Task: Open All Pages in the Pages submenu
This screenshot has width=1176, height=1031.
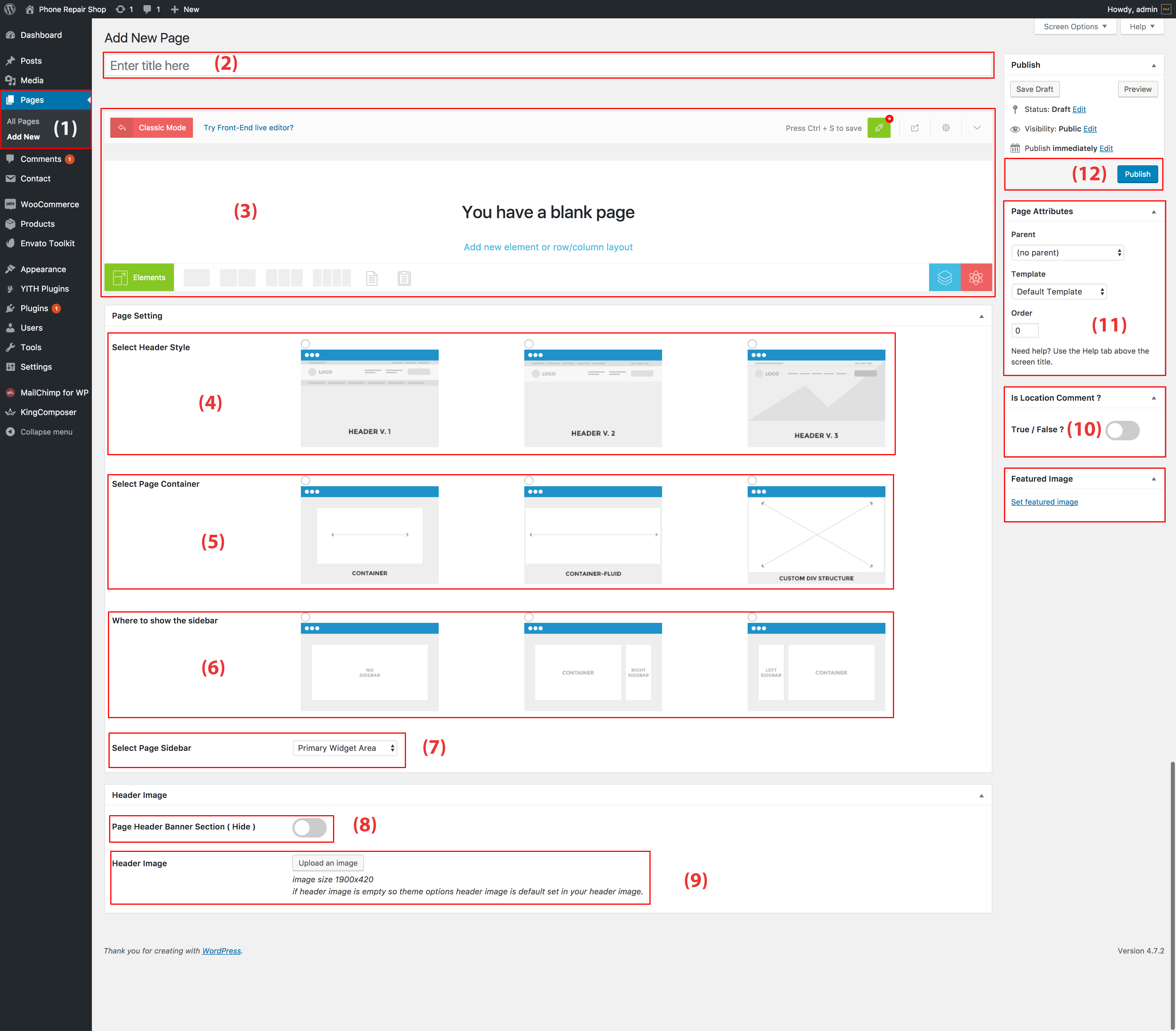Action: coord(23,121)
